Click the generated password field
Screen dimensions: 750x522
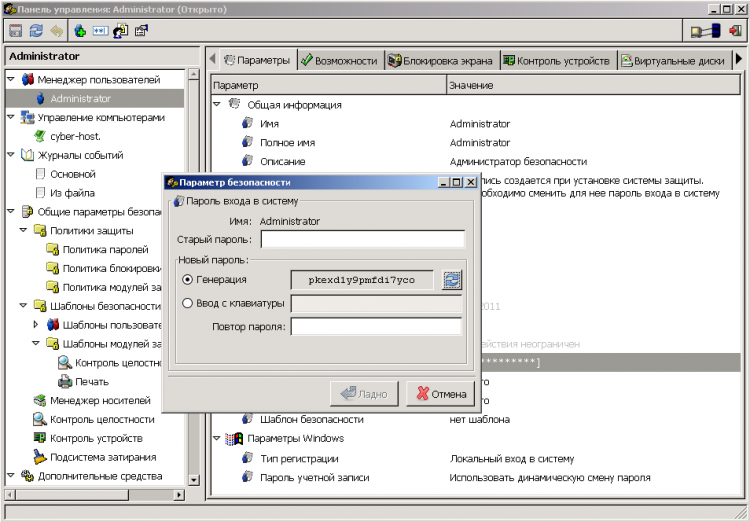[x=362, y=280]
